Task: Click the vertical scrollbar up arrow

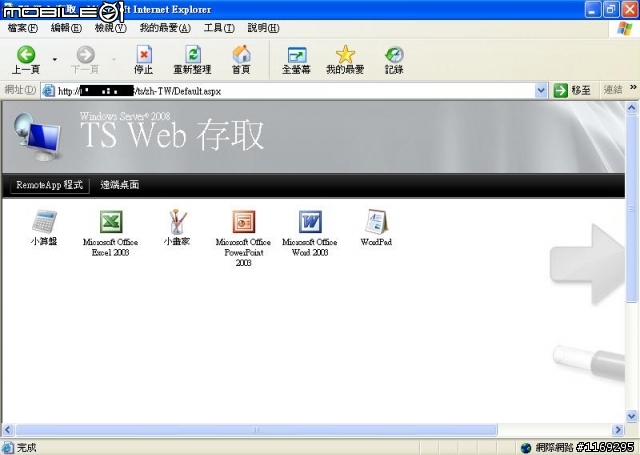Action: coord(631,108)
